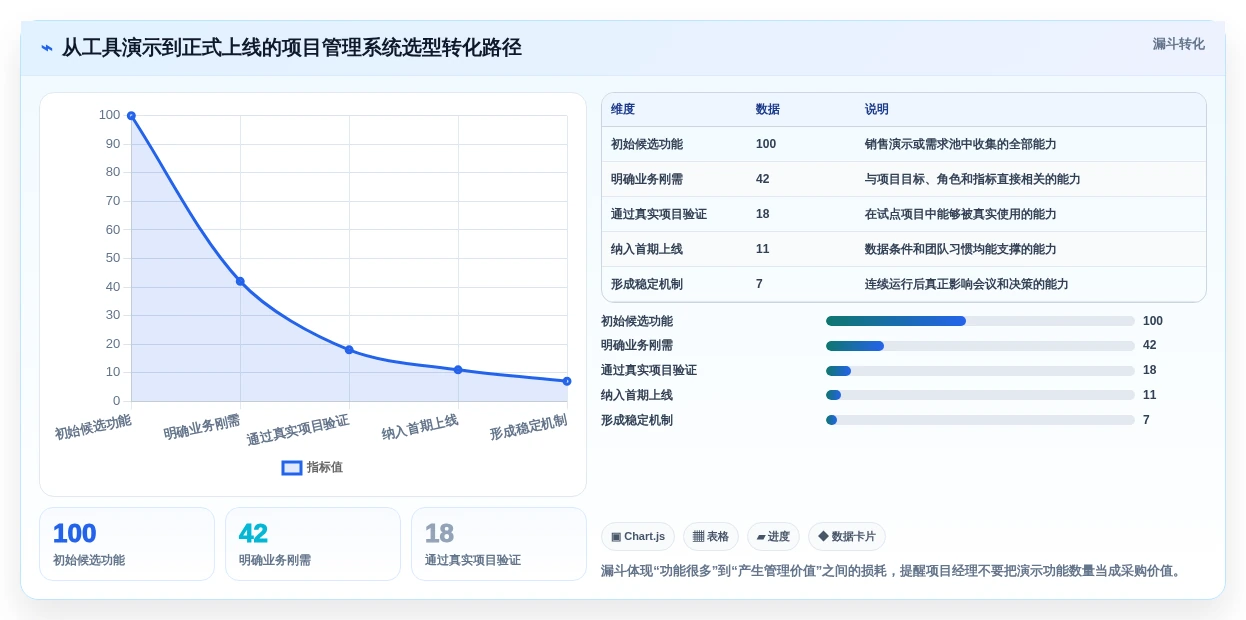This screenshot has height=620, width=1246.
Task: Click the 漏斗转化 label in header
Action: pos(1178,44)
